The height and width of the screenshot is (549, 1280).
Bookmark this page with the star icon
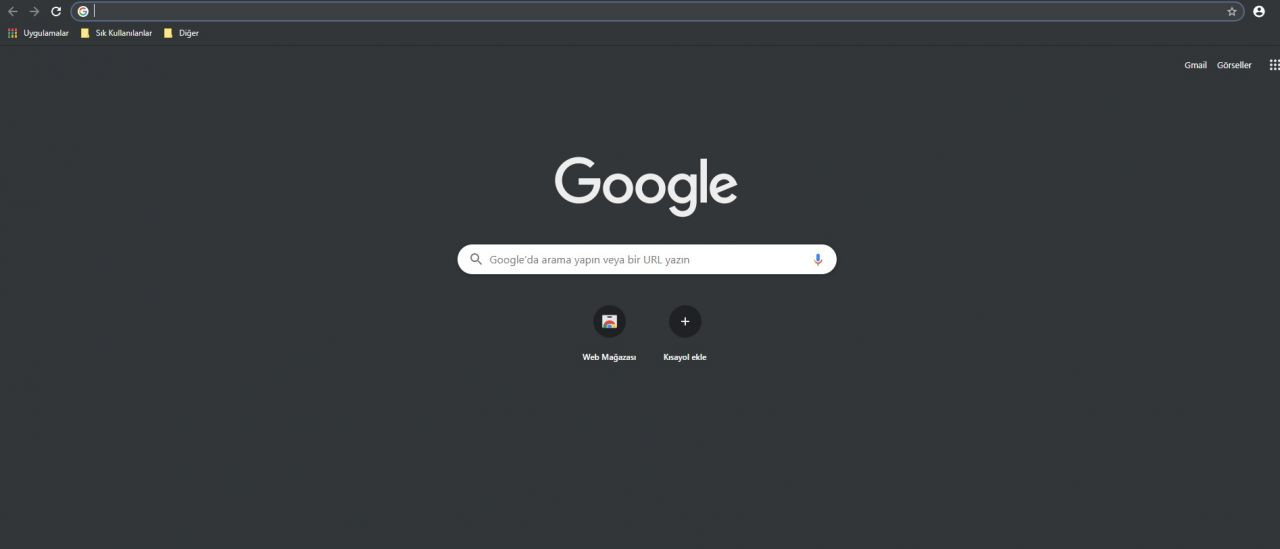pyautogui.click(x=1232, y=11)
